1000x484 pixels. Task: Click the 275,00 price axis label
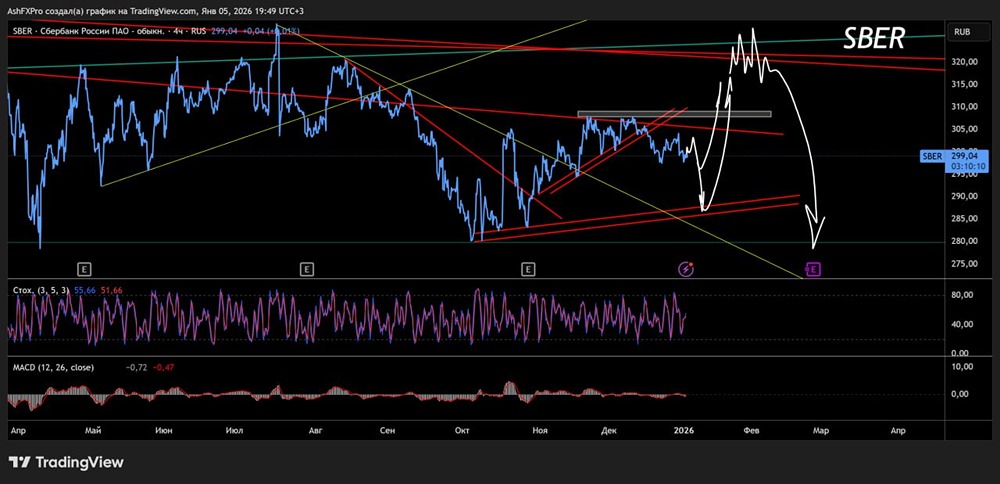[x=963, y=263]
